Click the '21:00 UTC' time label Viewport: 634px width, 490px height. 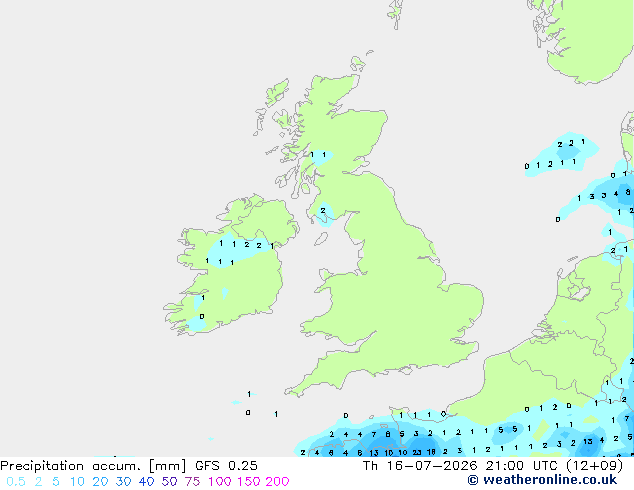coord(524,466)
